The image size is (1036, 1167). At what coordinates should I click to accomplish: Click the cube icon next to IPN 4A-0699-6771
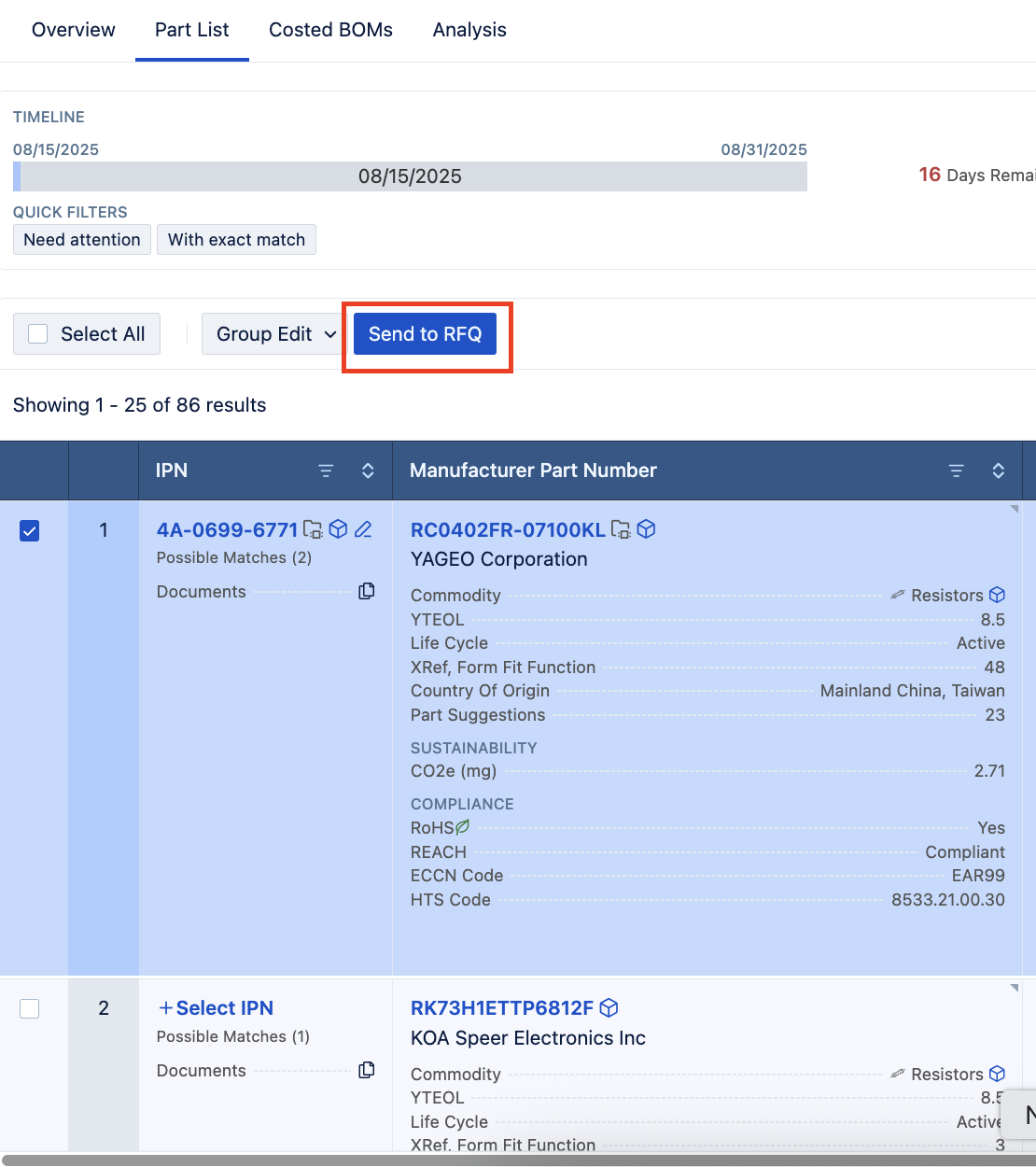click(x=339, y=529)
